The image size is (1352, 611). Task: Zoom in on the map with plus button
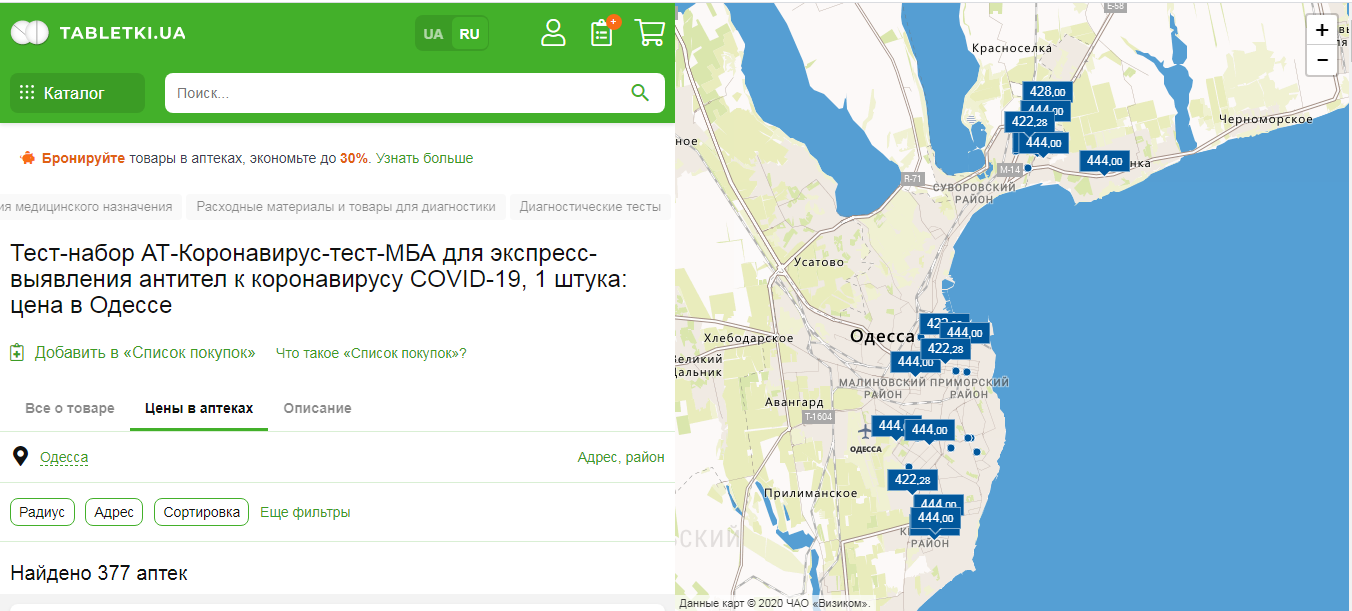tap(1321, 29)
